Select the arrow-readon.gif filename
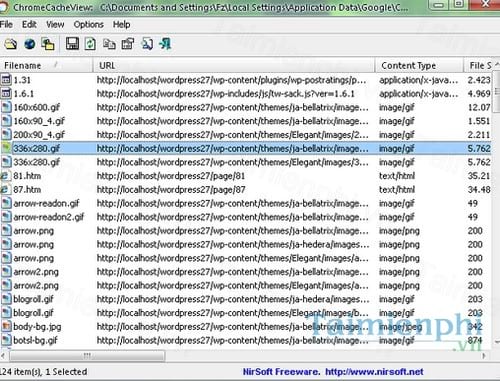This screenshot has width=500, height=381. coord(46,203)
